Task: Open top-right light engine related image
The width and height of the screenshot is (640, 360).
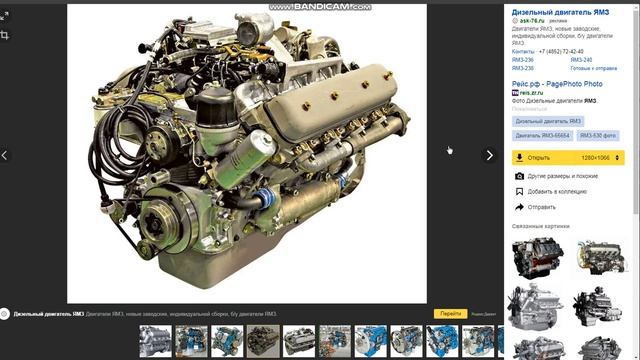Action: click(x=601, y=257)
